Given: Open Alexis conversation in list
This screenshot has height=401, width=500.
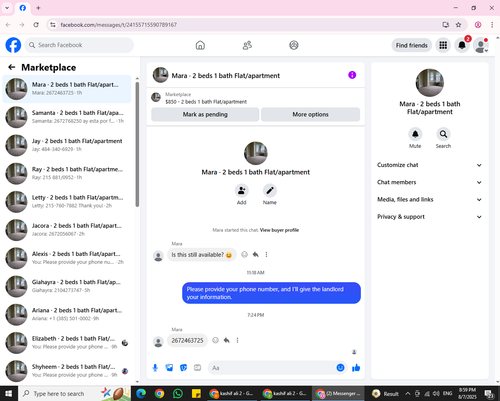Looking at the screenshot, I should (67, 258).
